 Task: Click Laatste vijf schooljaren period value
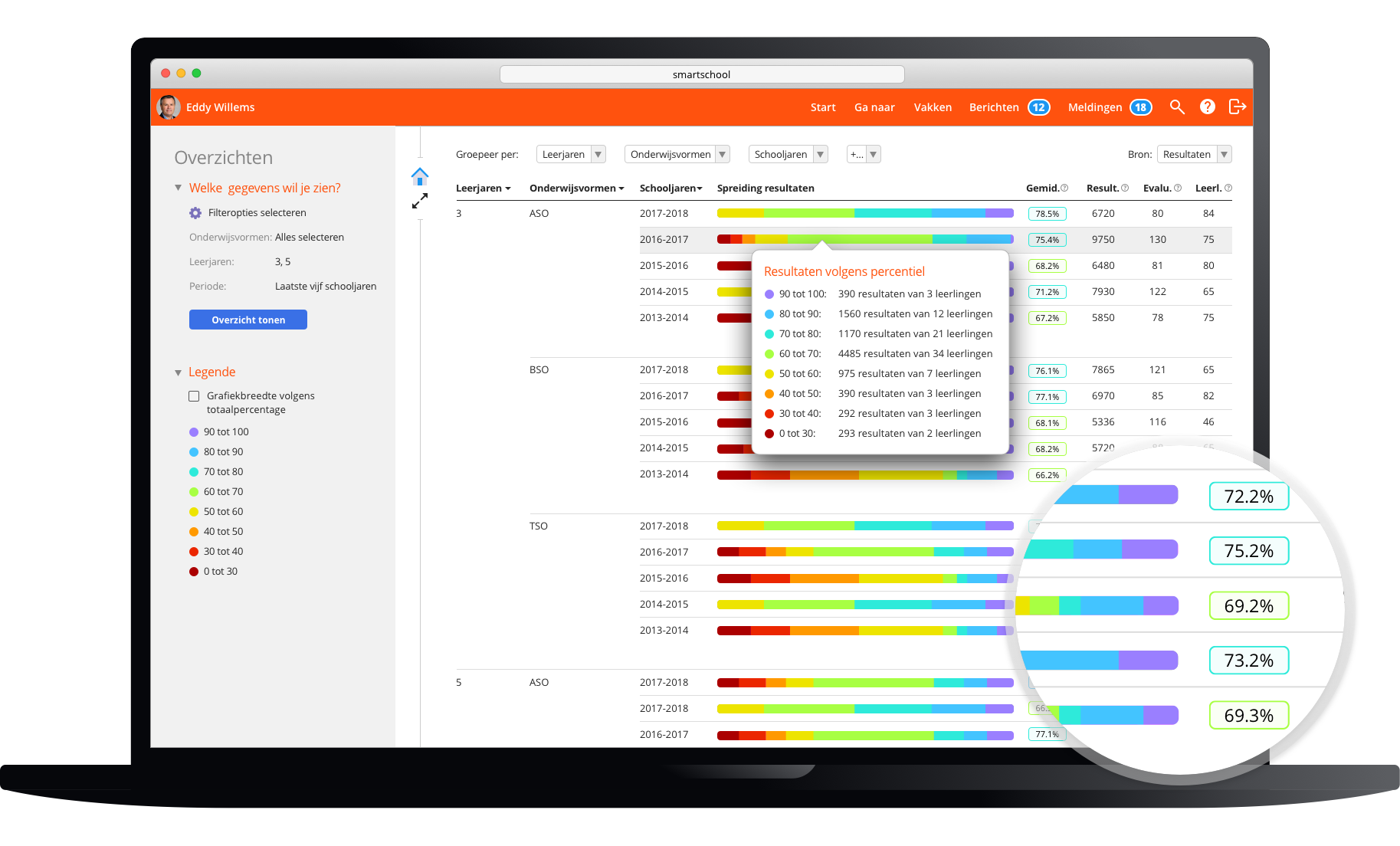tap(326, 287)
